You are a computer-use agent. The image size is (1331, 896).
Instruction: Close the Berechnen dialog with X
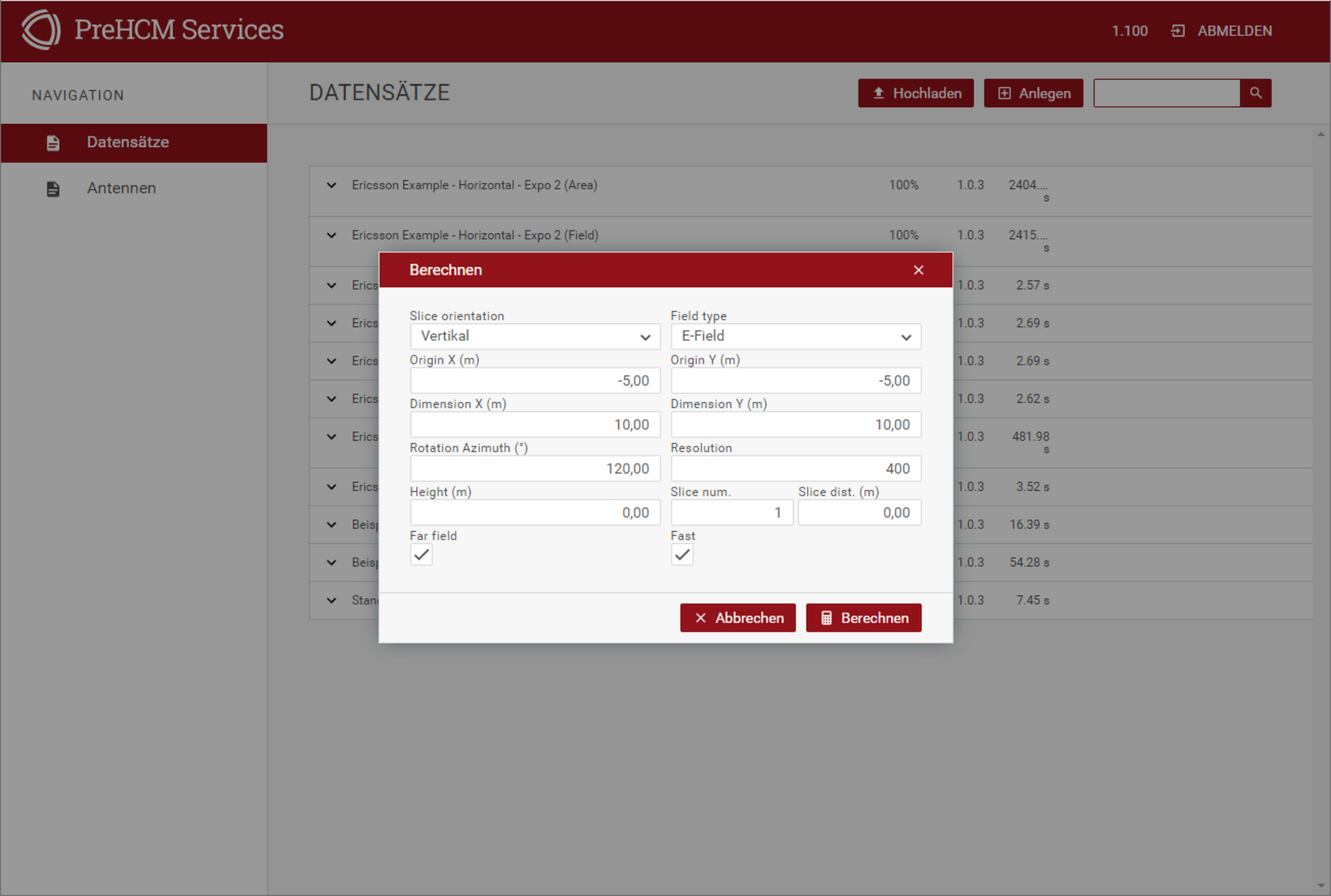click(x=918, y=270)
